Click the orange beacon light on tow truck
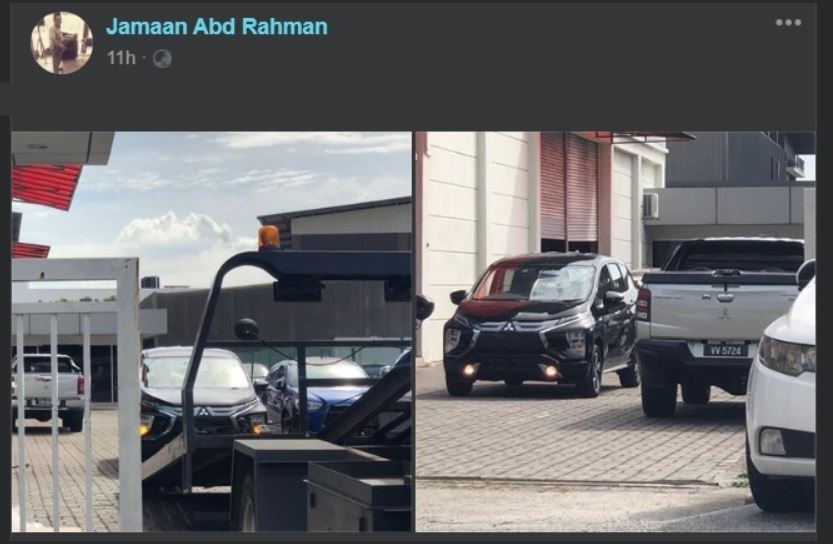 click(x=269, y=237)
